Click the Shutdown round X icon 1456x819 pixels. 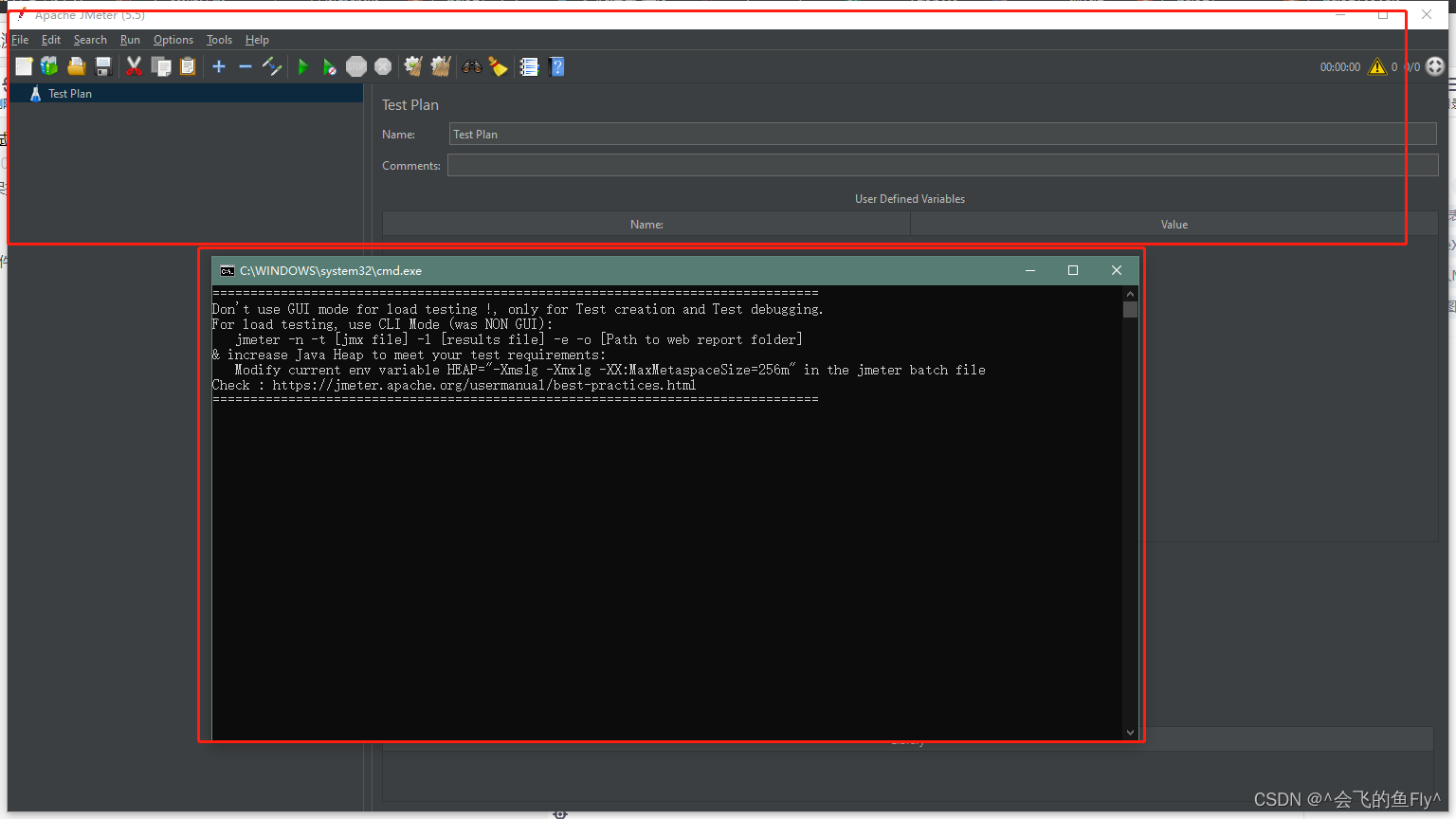(x=383, y=66)
